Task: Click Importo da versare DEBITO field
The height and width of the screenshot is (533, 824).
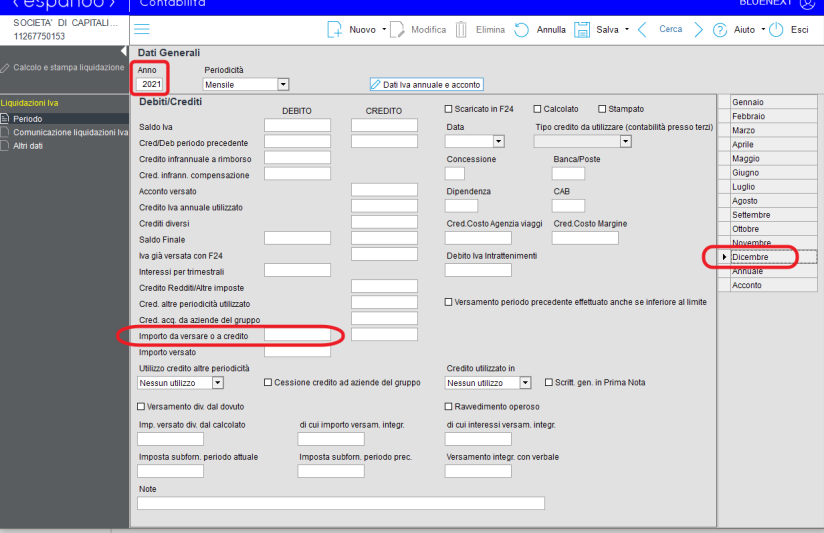Action: (x=297, y=334)
